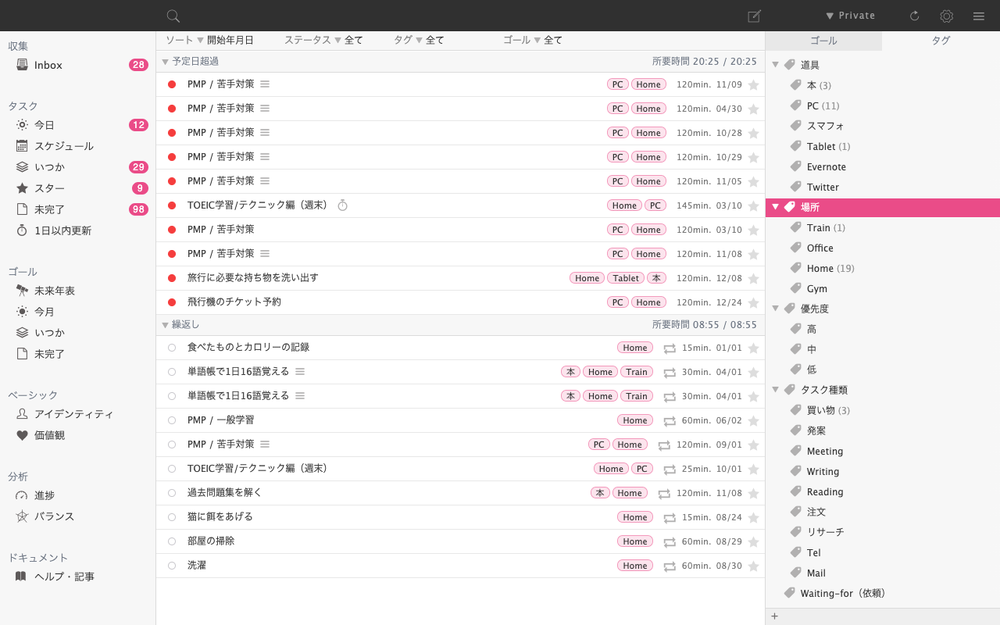Viewport: 1000px width, 625px height.
Task: Complete the 旅行に必要な持ち物を洗い出す task
Action: click(172, 278)
